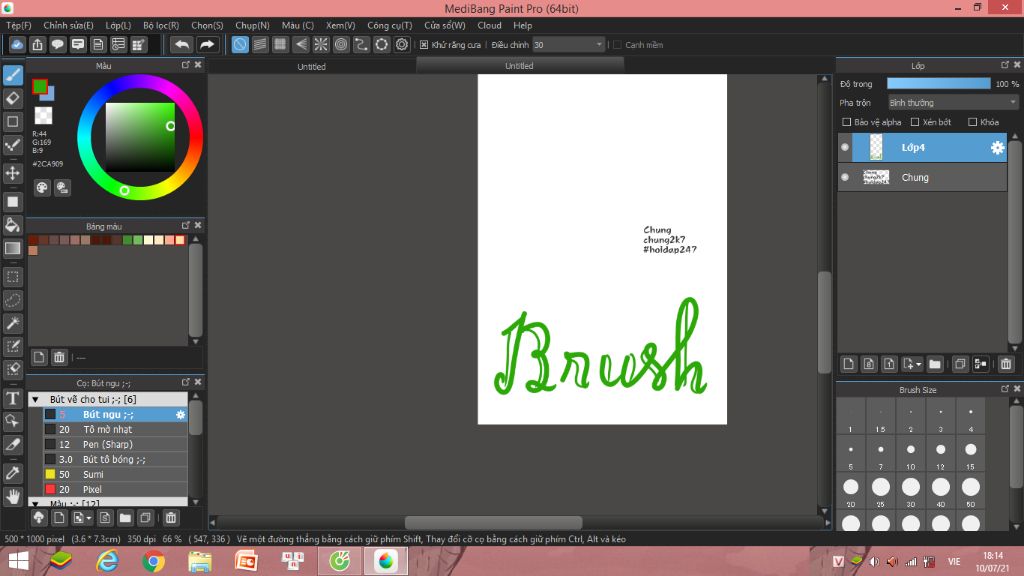This screenshot has height=576, width=1024.
Task: Undock the Brush Size panel
Action: click(1004, 389)
